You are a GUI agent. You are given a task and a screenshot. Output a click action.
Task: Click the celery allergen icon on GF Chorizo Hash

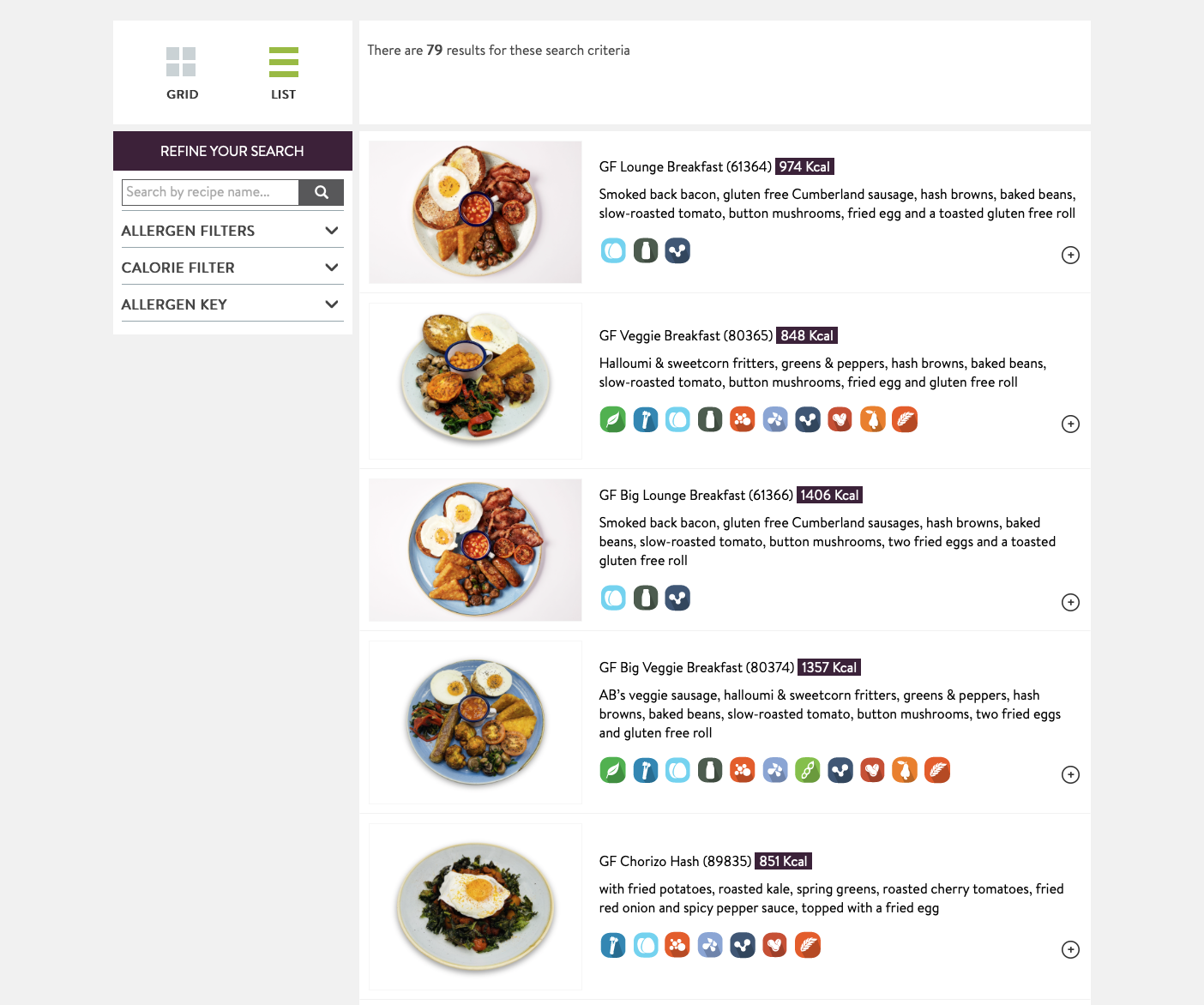612,945
